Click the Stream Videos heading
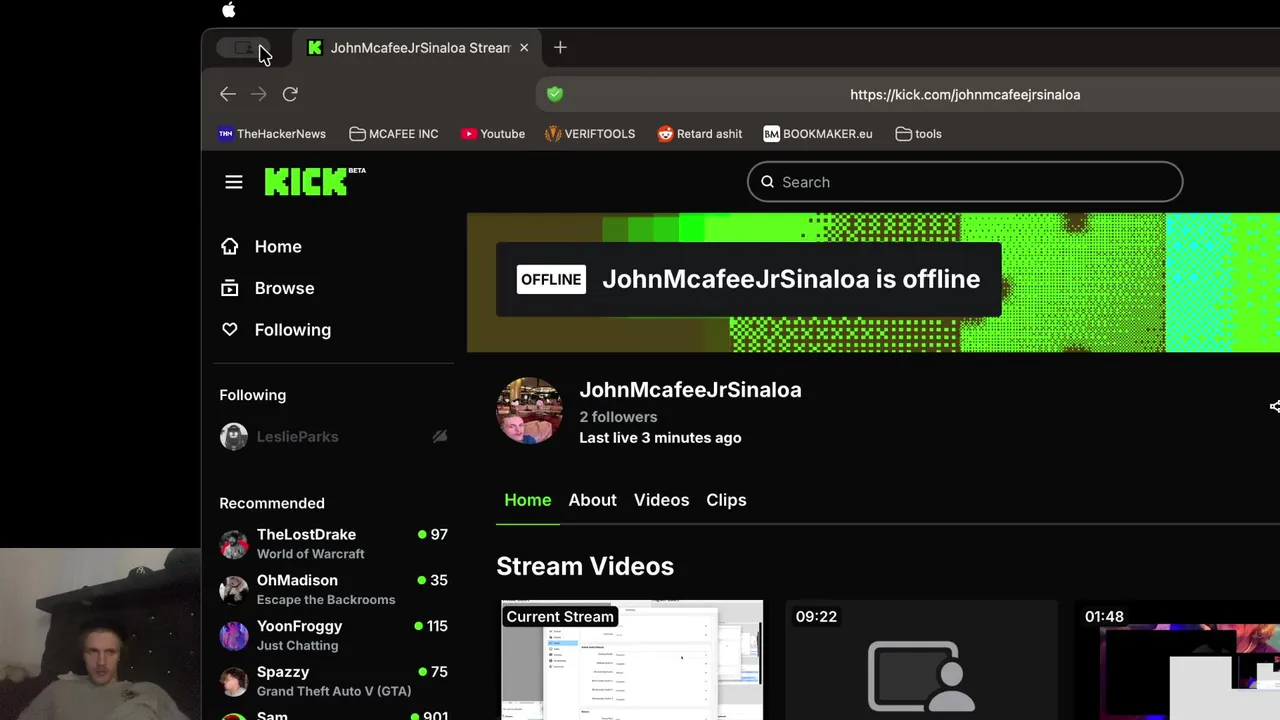1280x720 pixels. [585, 566]
